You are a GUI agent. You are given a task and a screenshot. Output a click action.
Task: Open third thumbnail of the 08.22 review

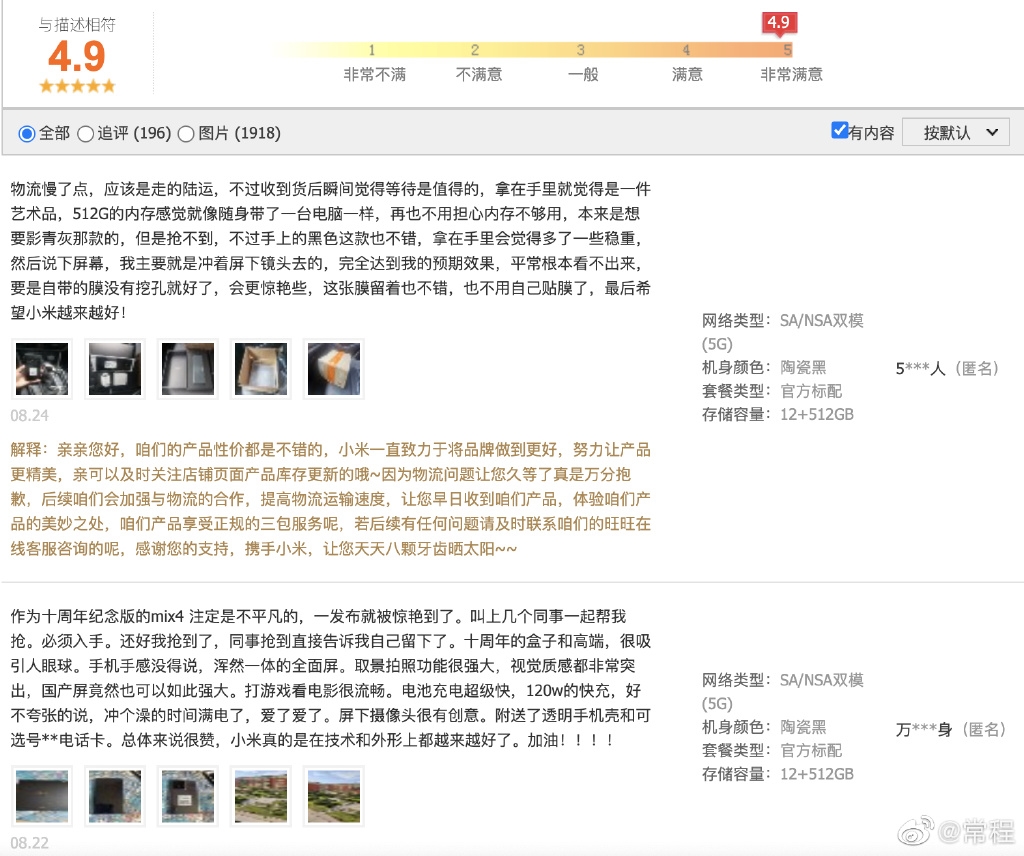(x=188, y=796)
